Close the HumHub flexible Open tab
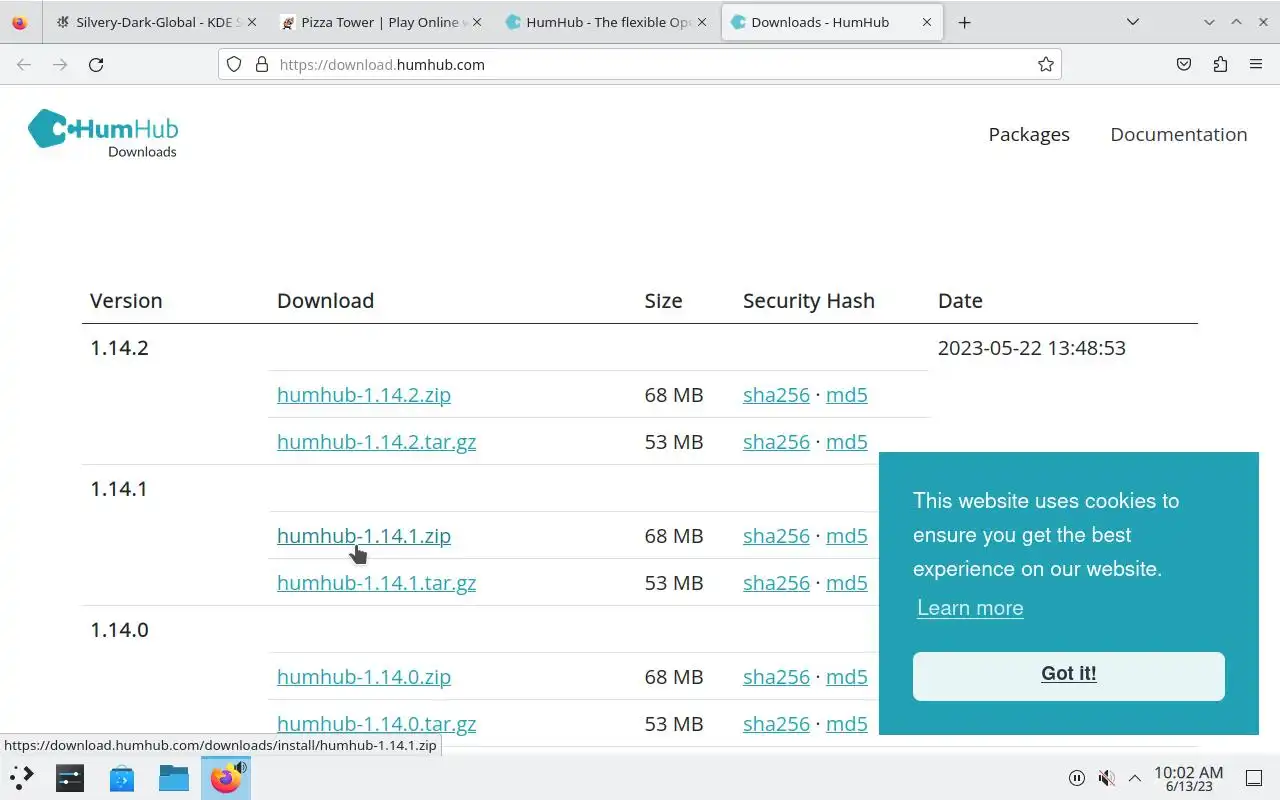This screenshot has height=800, width=1280. click(x=702, y=22)
